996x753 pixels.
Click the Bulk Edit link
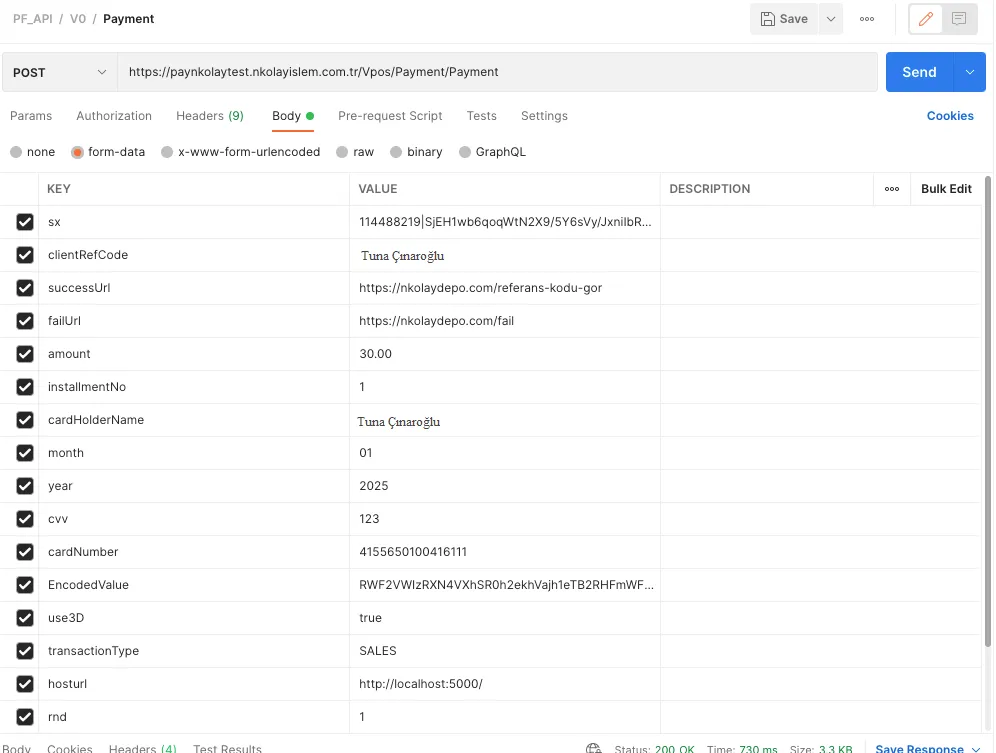(946, 189)
